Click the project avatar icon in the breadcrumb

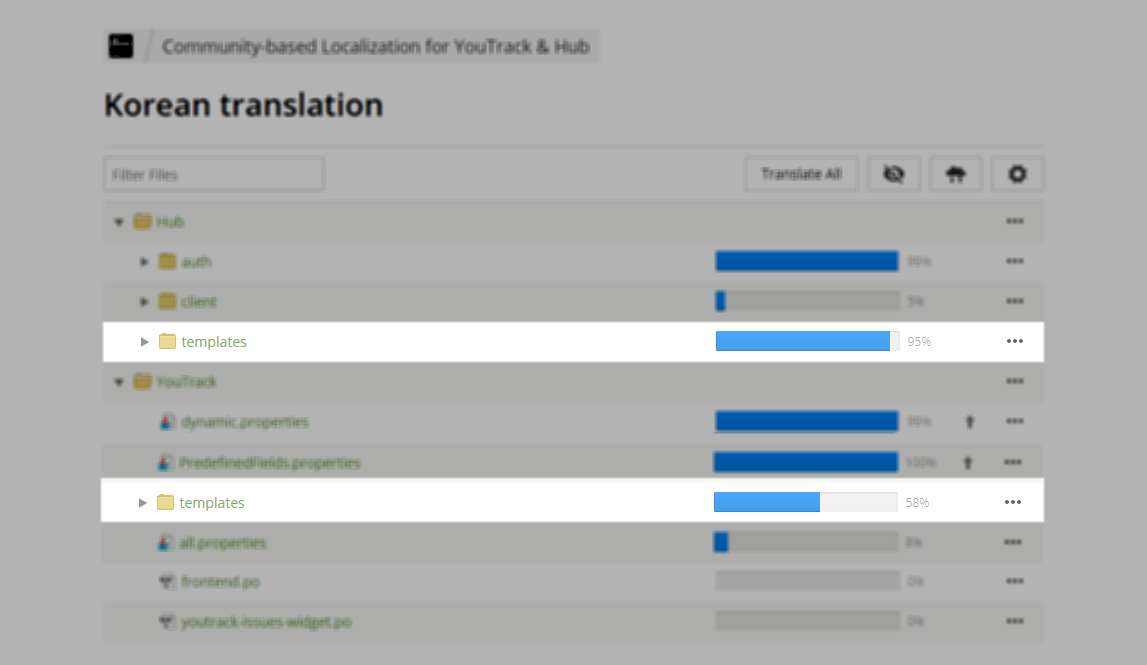click(120, 45)
